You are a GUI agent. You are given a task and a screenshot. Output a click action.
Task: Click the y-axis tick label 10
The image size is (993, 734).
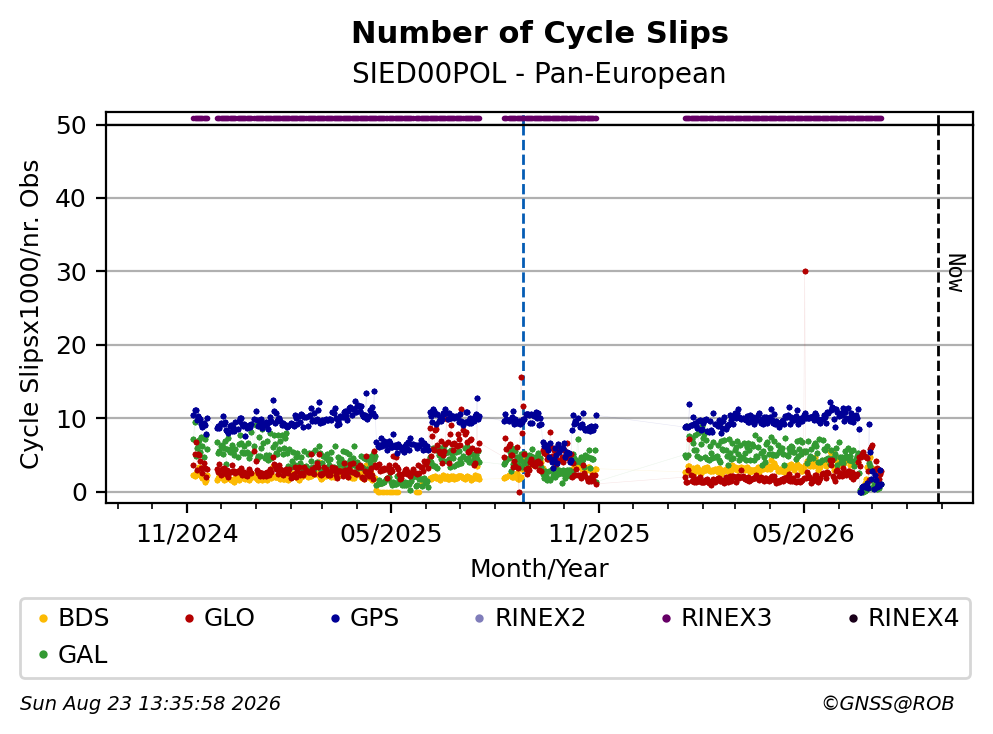(x=71, y=419)
